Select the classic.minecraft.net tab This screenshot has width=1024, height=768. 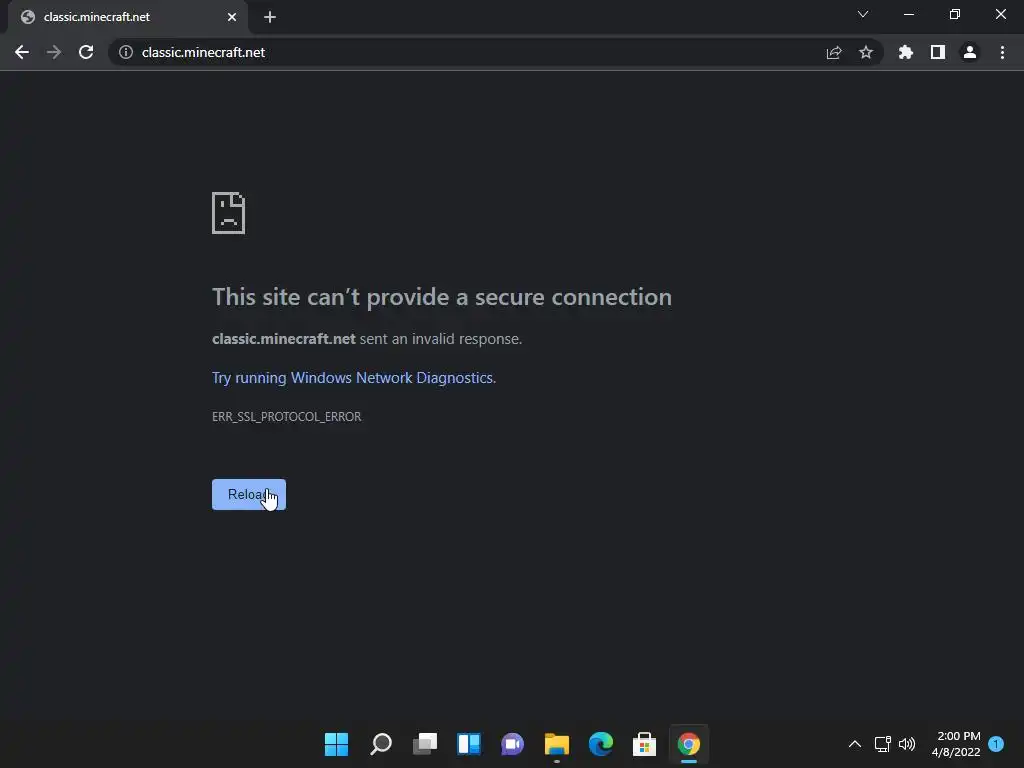(x=127, y=17)
